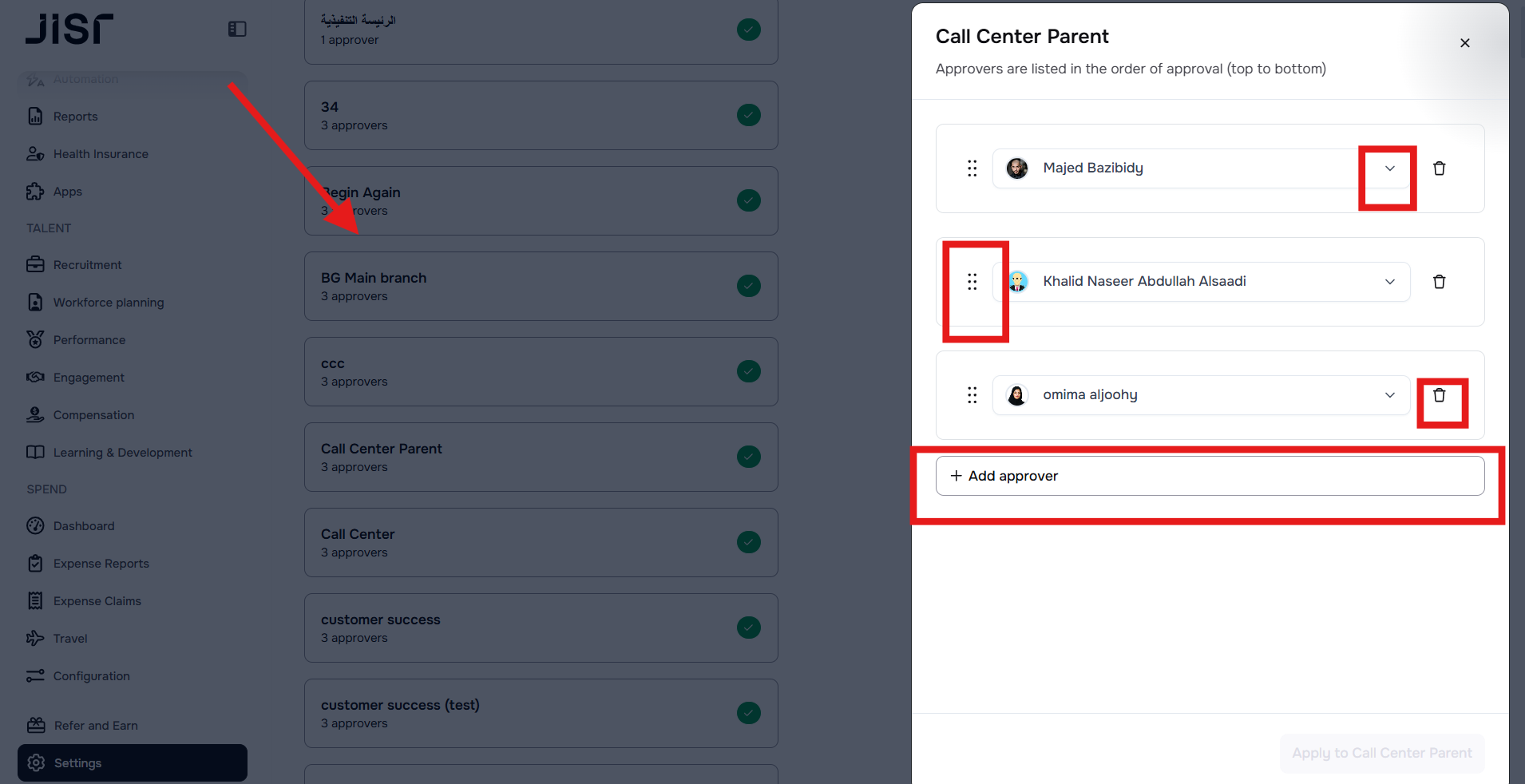1525x784 pixels.
Task: Toggle the checkmark on customer success card
Action: [748, 628]
